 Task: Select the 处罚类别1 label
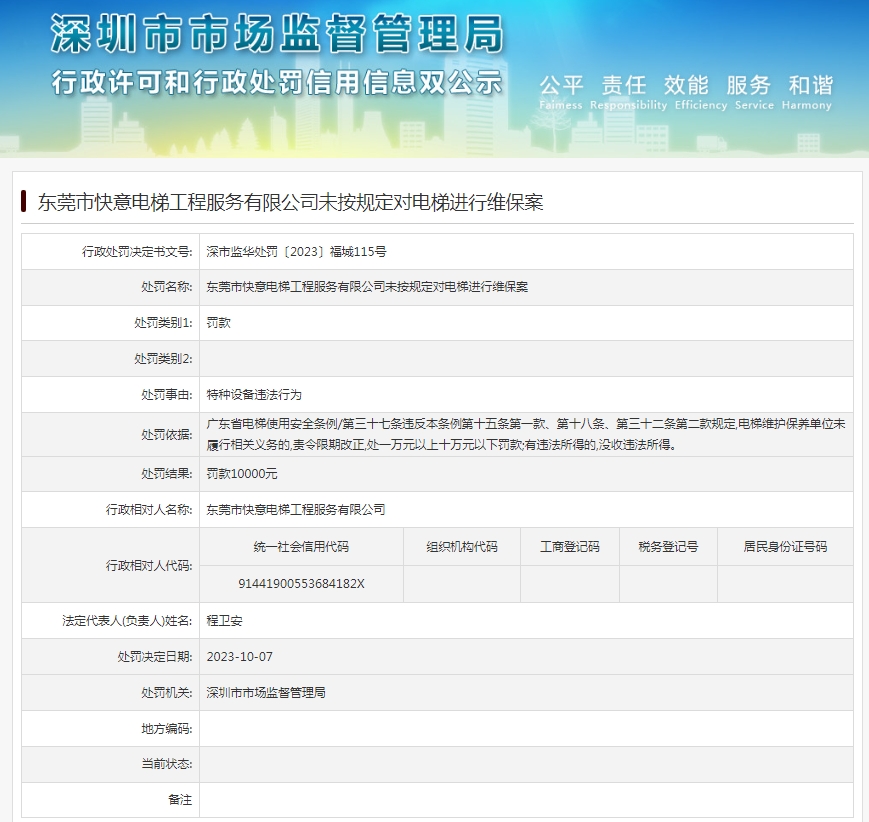pyautogui.click(x=163, y=323)
